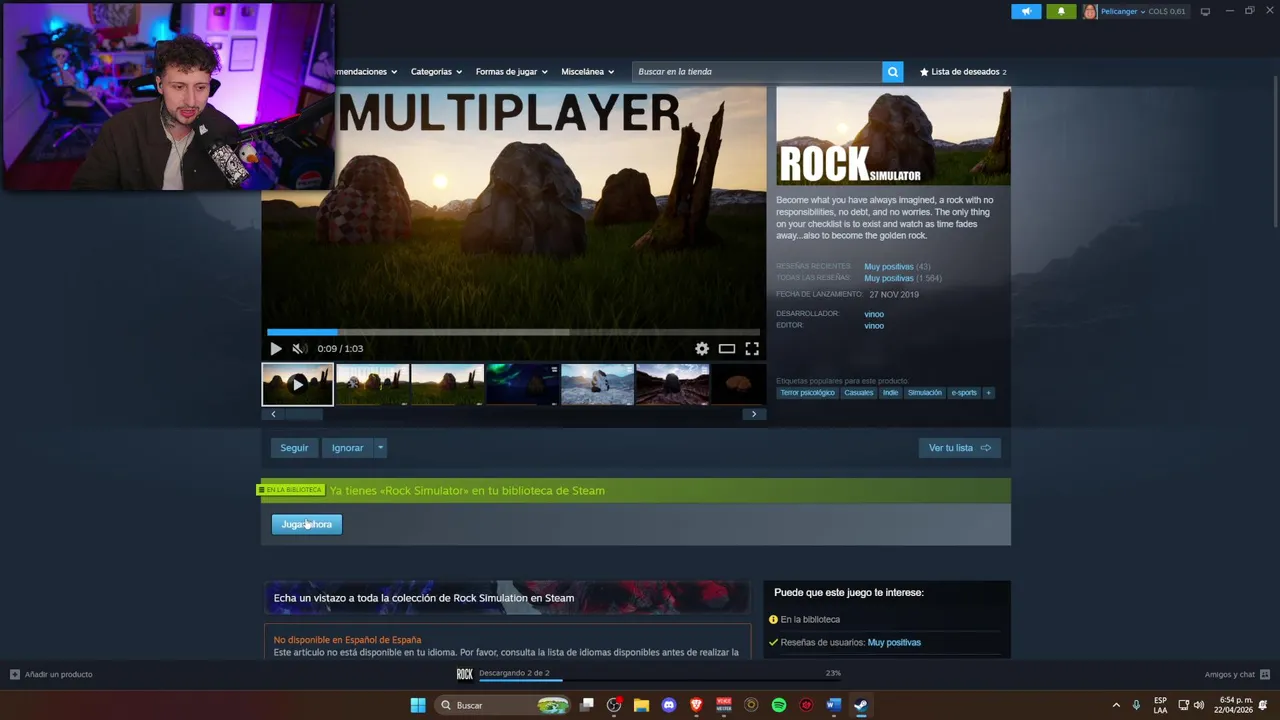Switch ESP LAA input language

pyautogui.click(x=1160, y=705)
